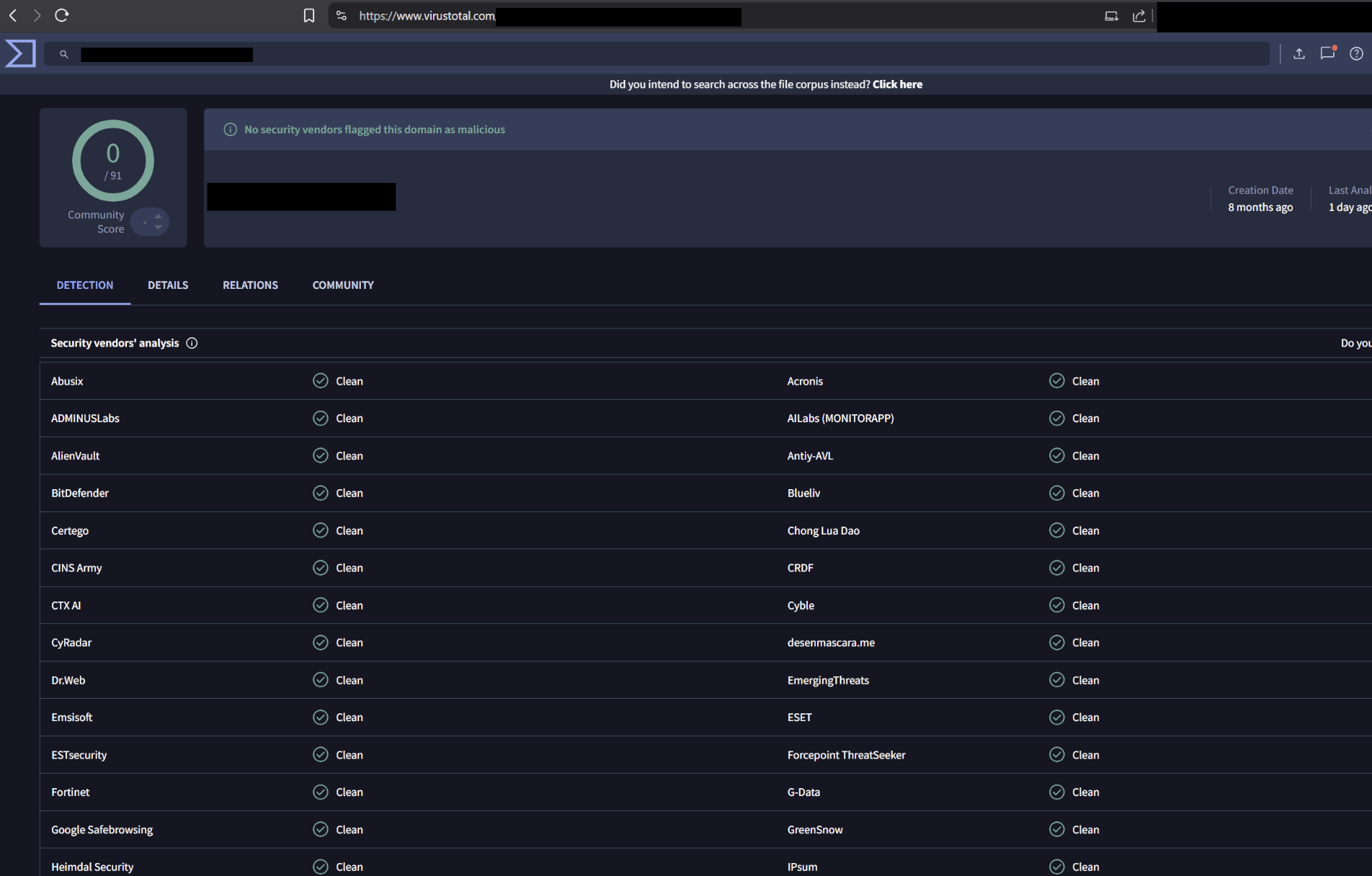Select the ADMINUSLabs vendor name
Image resolution: width=1372 pixels, height=876 pixels.
point(85,418)
